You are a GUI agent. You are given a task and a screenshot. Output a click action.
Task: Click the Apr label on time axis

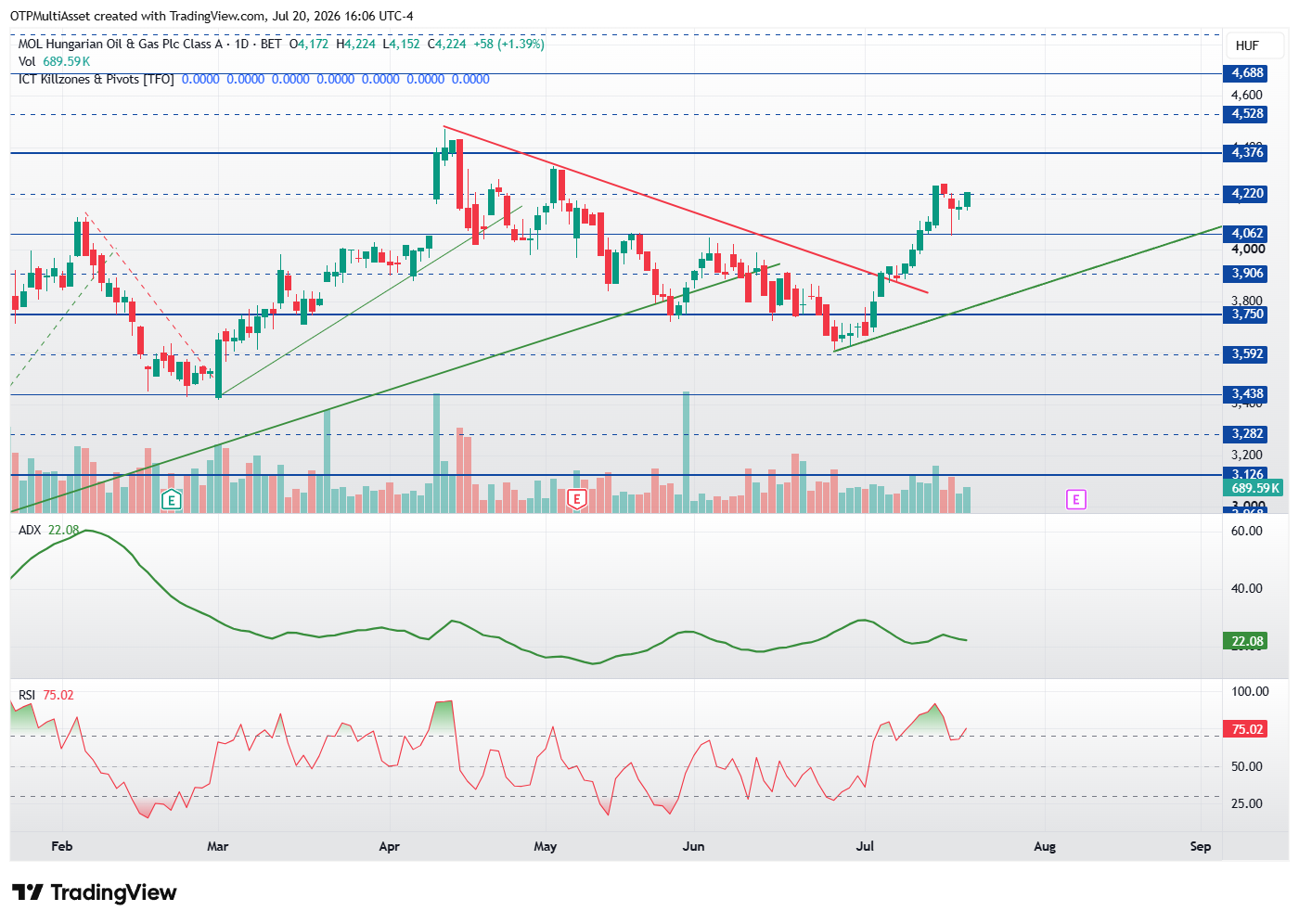[390, 846]
